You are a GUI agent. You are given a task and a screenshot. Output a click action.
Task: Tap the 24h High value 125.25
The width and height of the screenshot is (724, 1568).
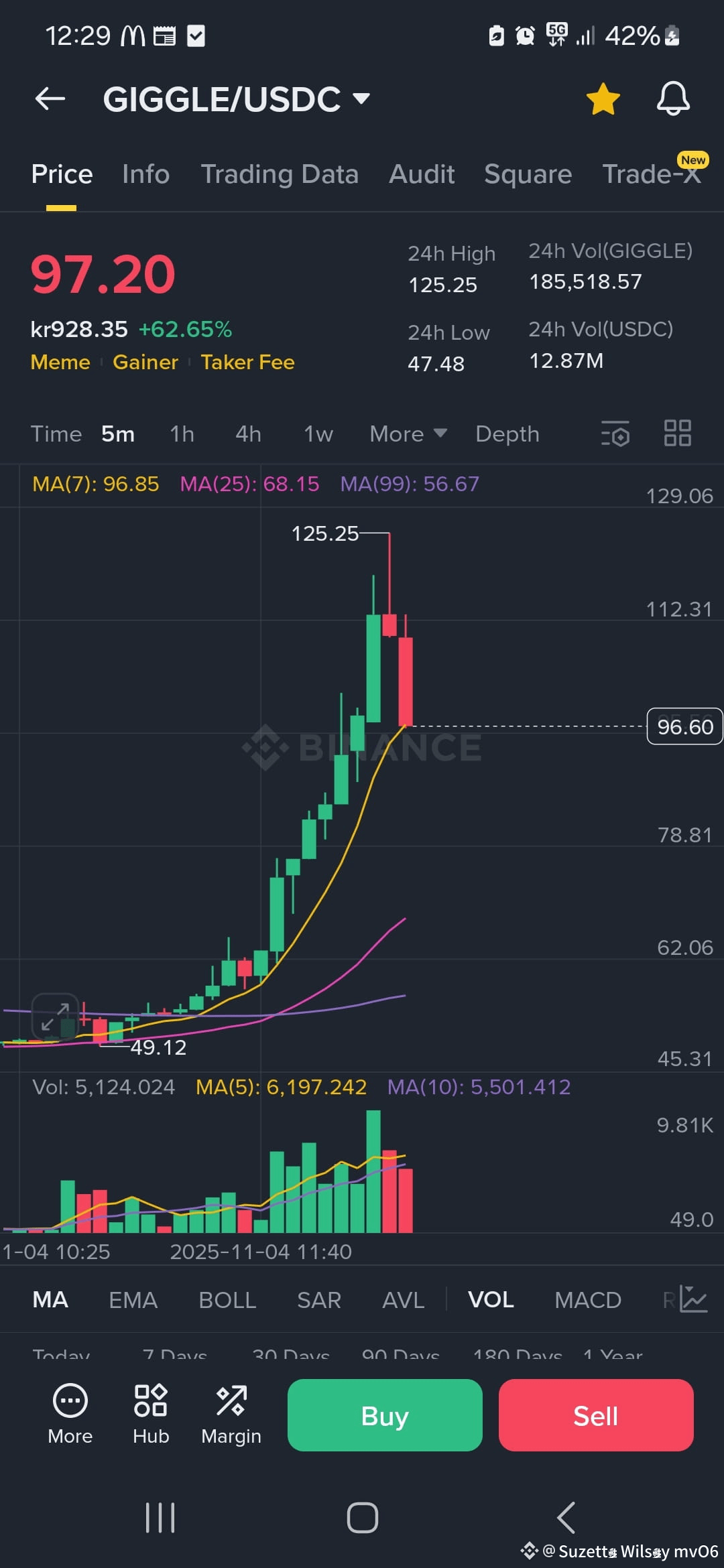(442, 285)
